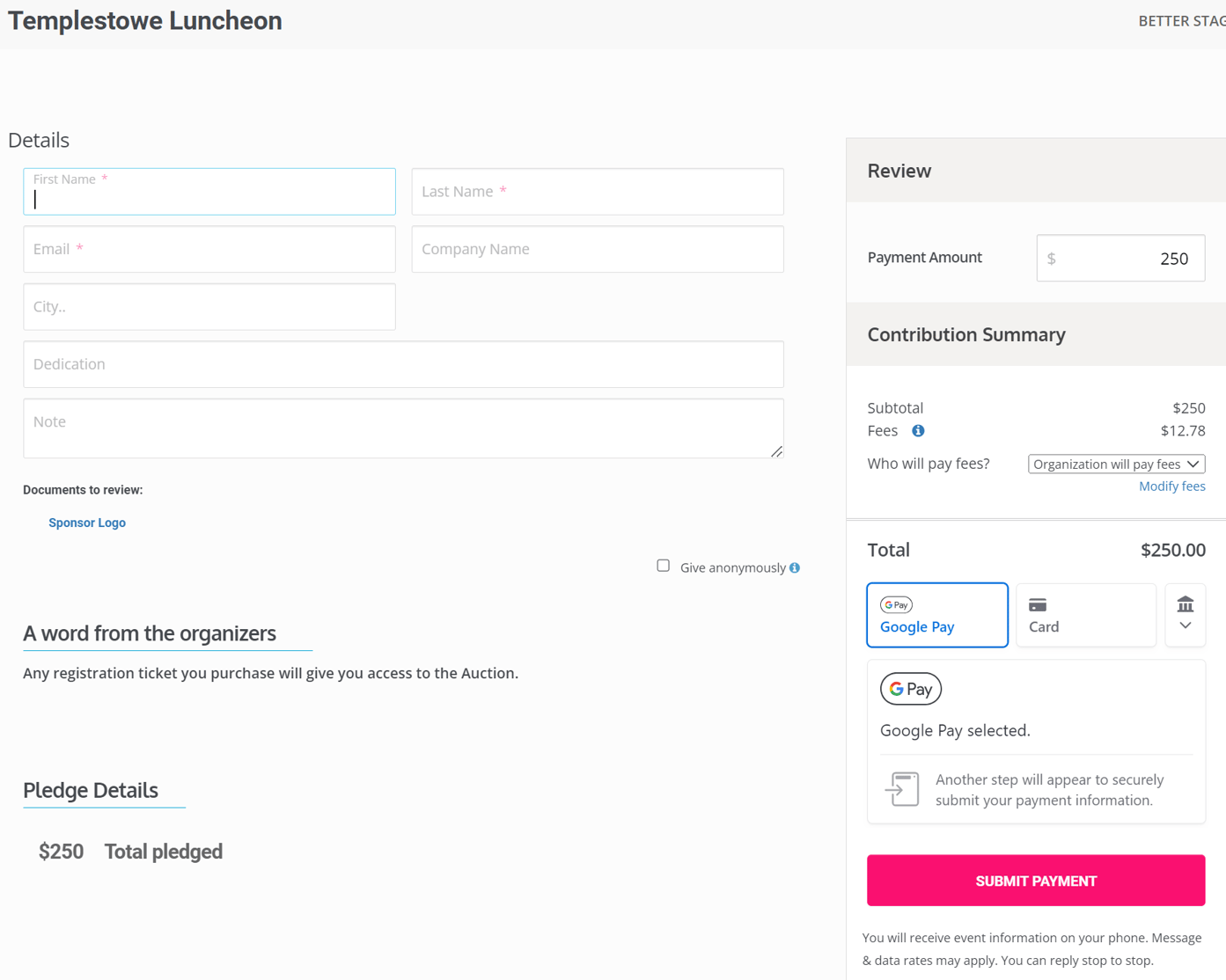Switch to the bank transfer payment option
Screen dimensions: 1226x980
click(x=1186, y=615)
